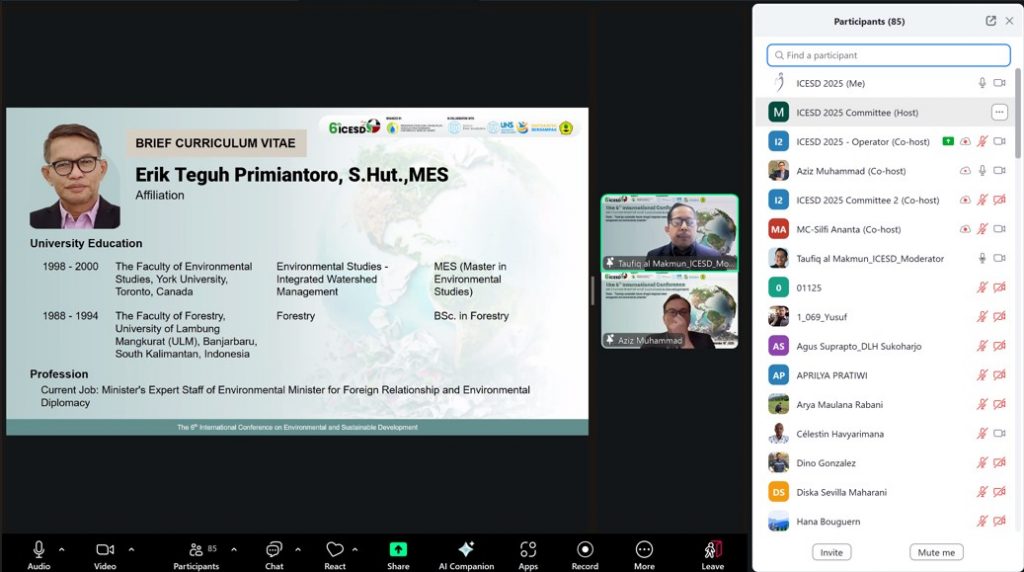Open the Apps icon in toolbar
The height and width of the screenshot is (572, 1024).
tap(528, 549)
